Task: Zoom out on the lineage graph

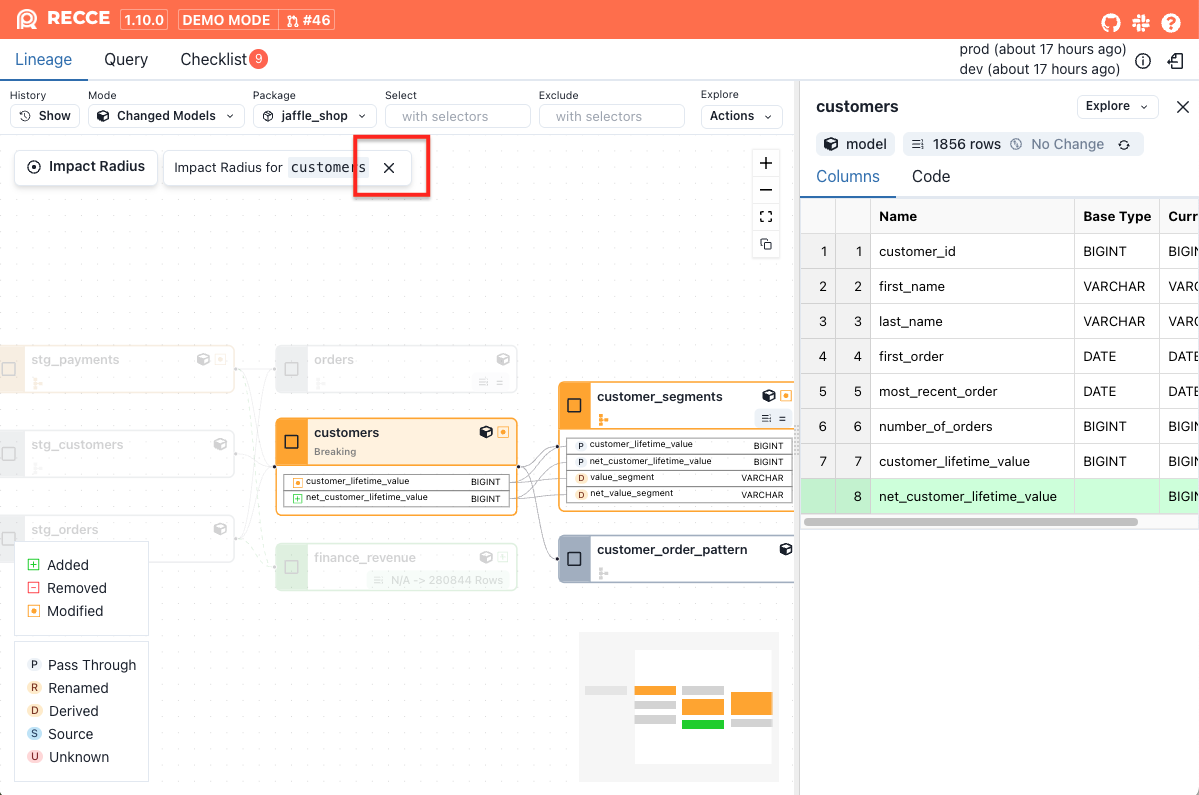Action: (x=766, y=190)
